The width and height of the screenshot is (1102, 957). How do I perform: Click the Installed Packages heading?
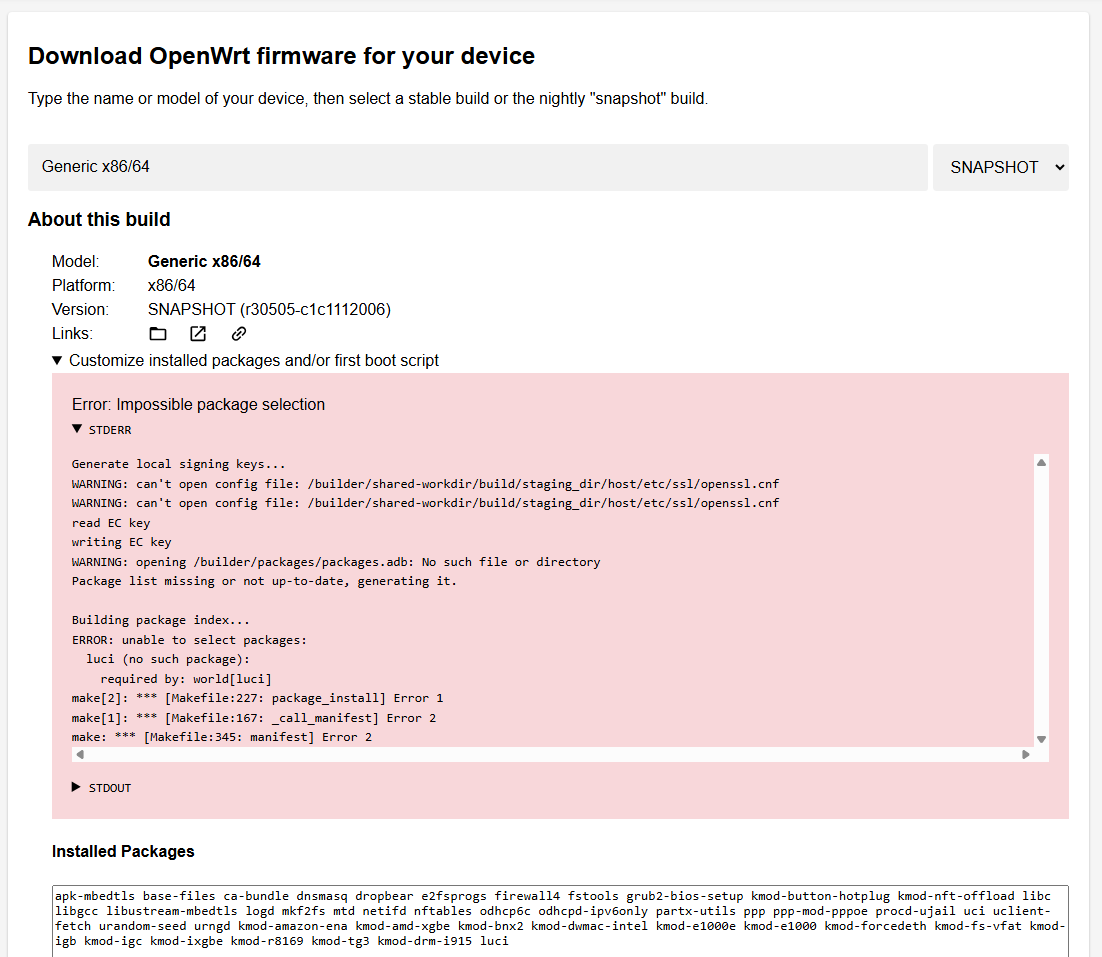click(123, 852)
